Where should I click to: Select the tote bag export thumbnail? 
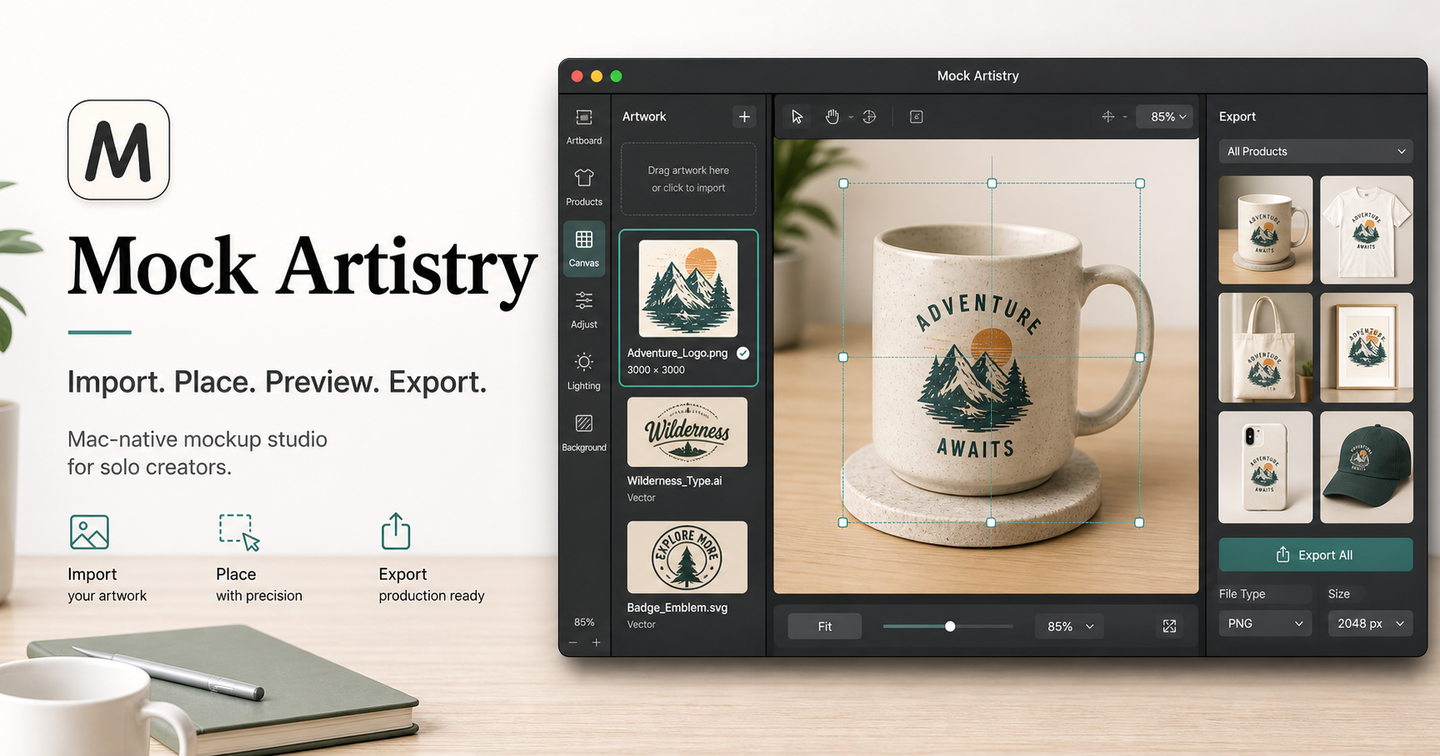pos(1266,347)
